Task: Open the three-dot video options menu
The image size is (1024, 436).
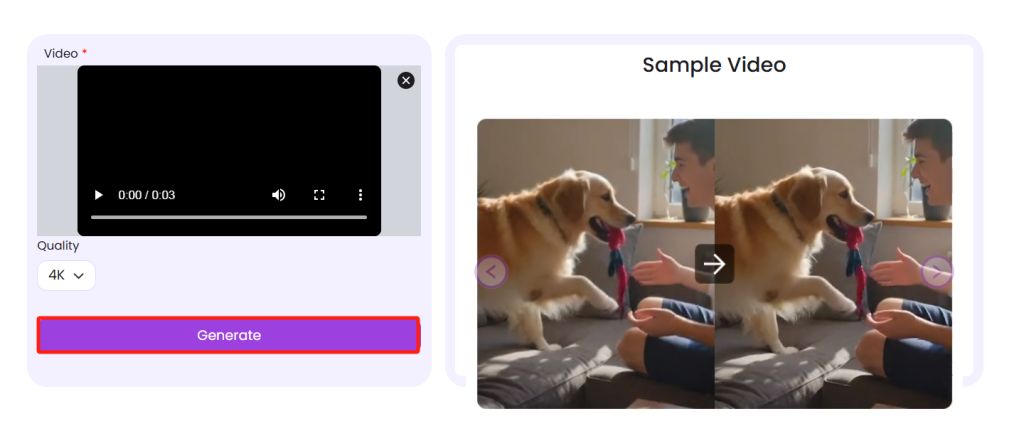Action: coord(360,195)
